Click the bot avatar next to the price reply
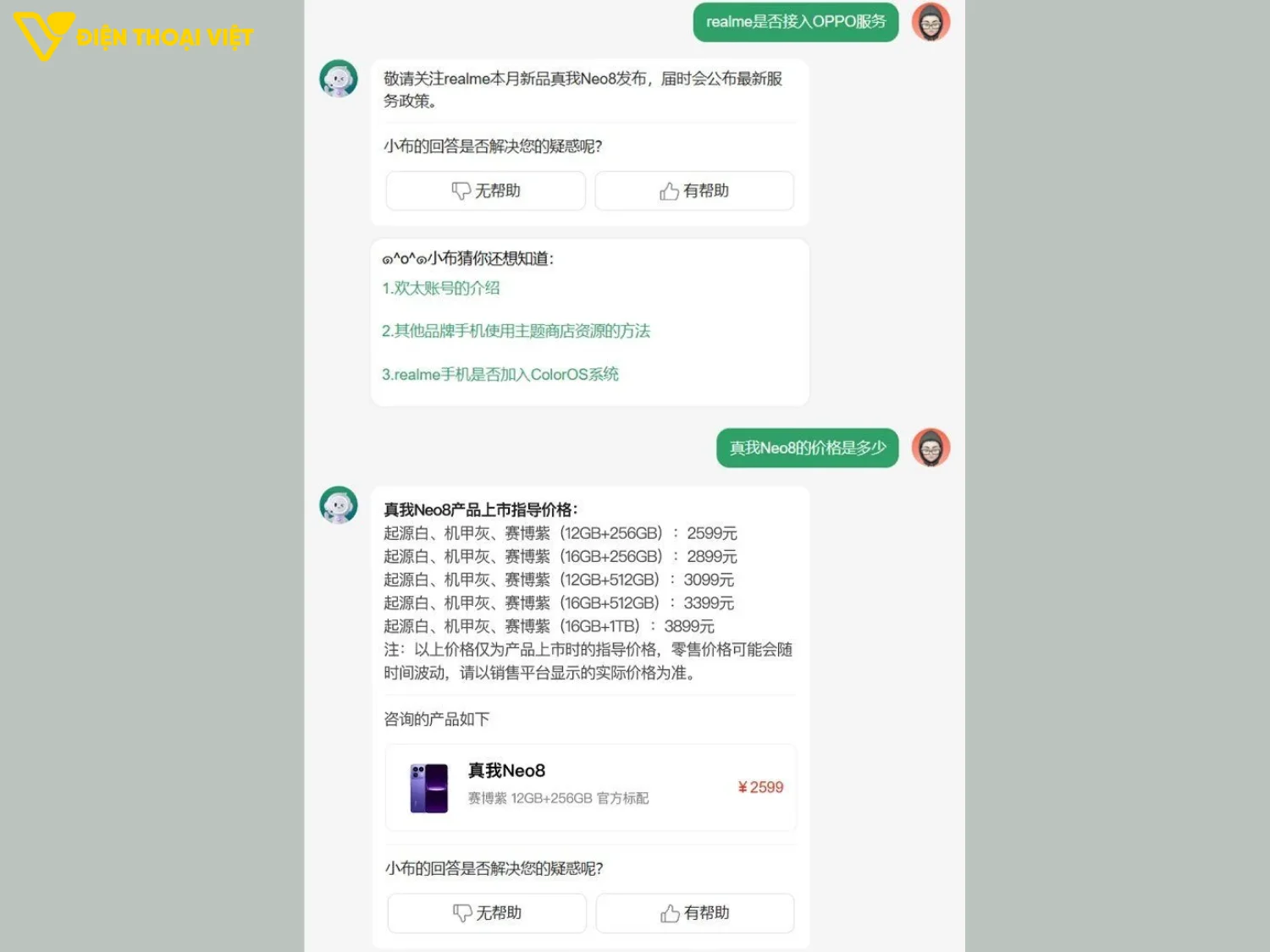 coord(338,504)
